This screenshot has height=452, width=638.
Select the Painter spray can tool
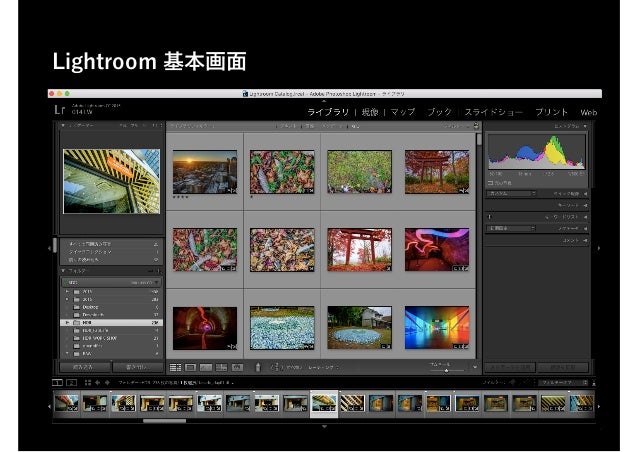click(x=258, y=368)
